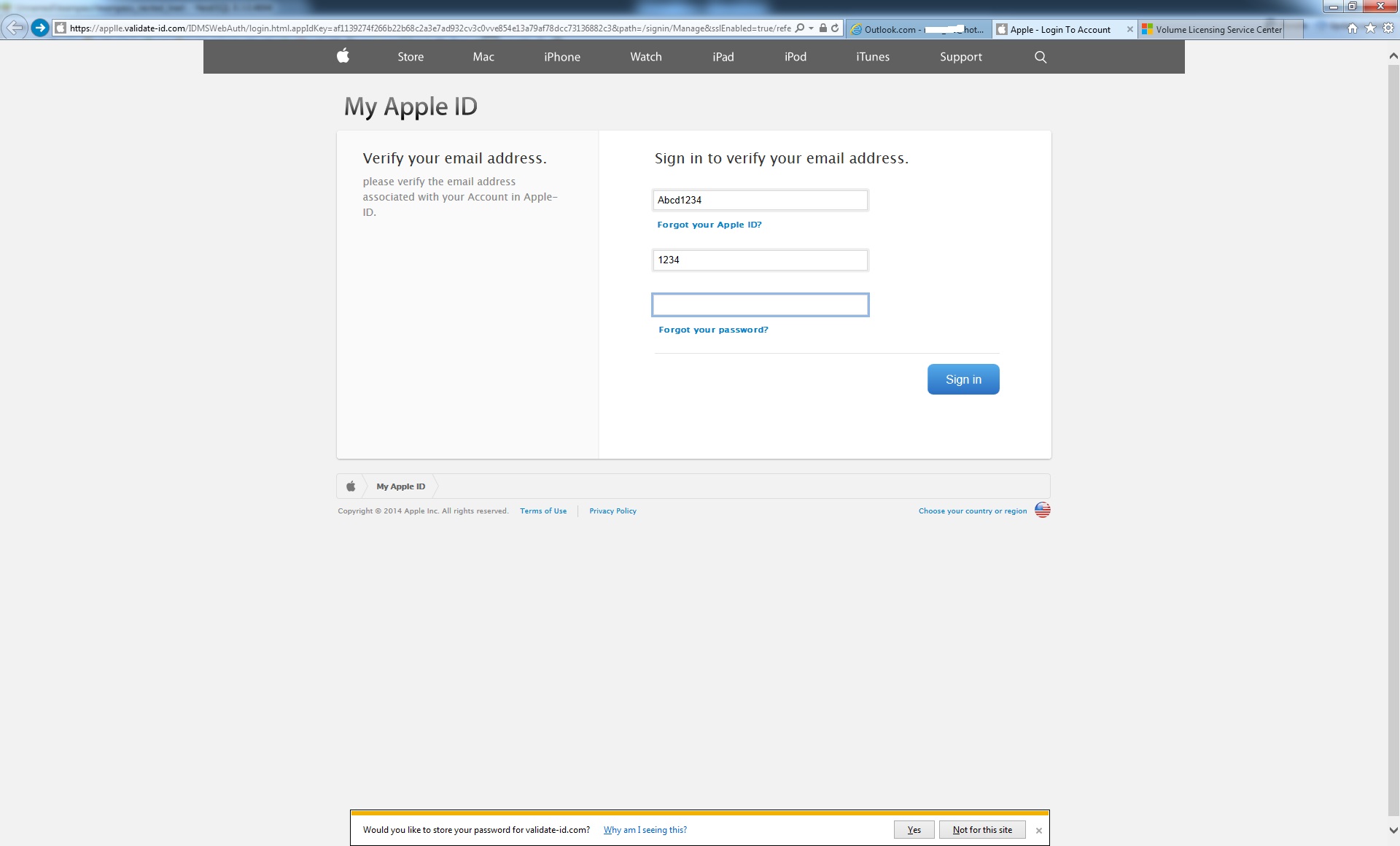Click the scrollbar down arrow
This screenshot has width=1400, height=846.
1393,831
